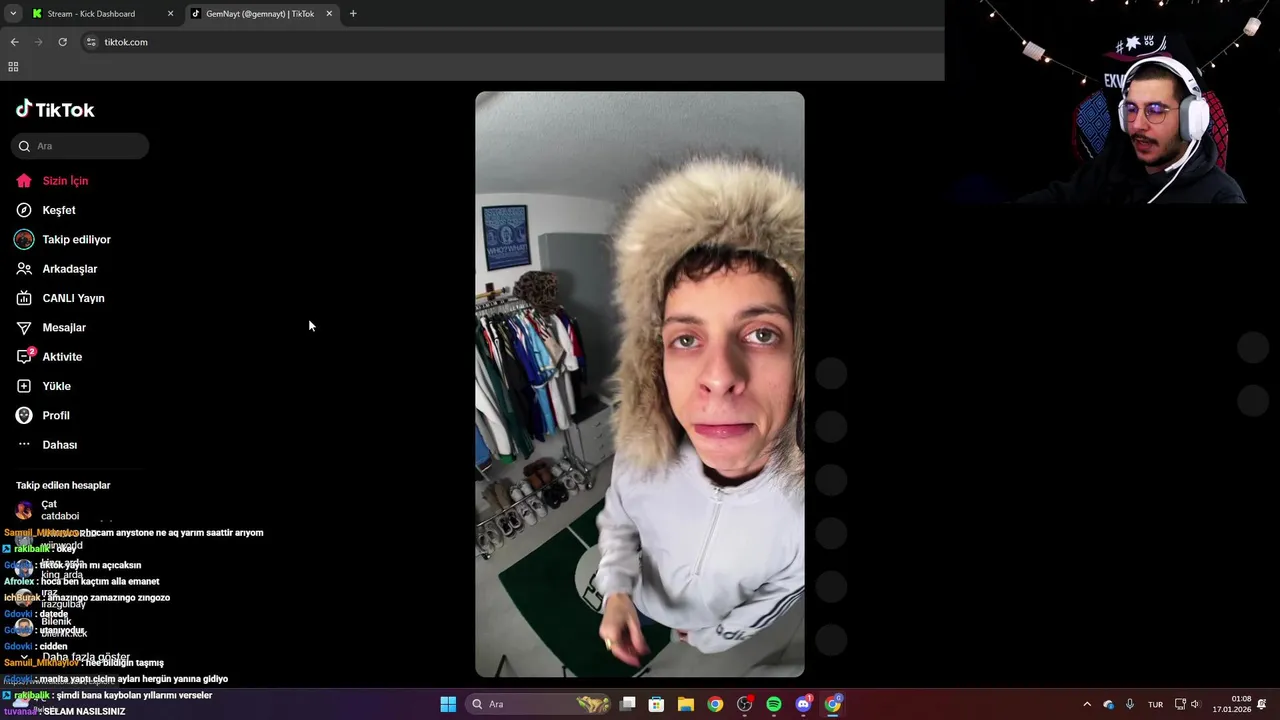Screen dimensions: 1280x720
Task: Open the browser tab search dropdown
Action: click(13, 14)
